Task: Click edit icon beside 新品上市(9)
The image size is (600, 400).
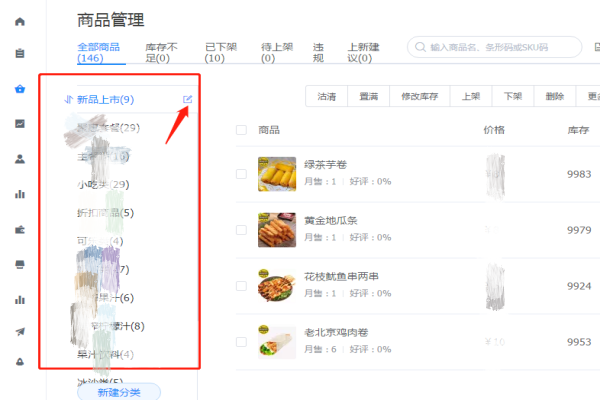Action: (x=187, y=100)
